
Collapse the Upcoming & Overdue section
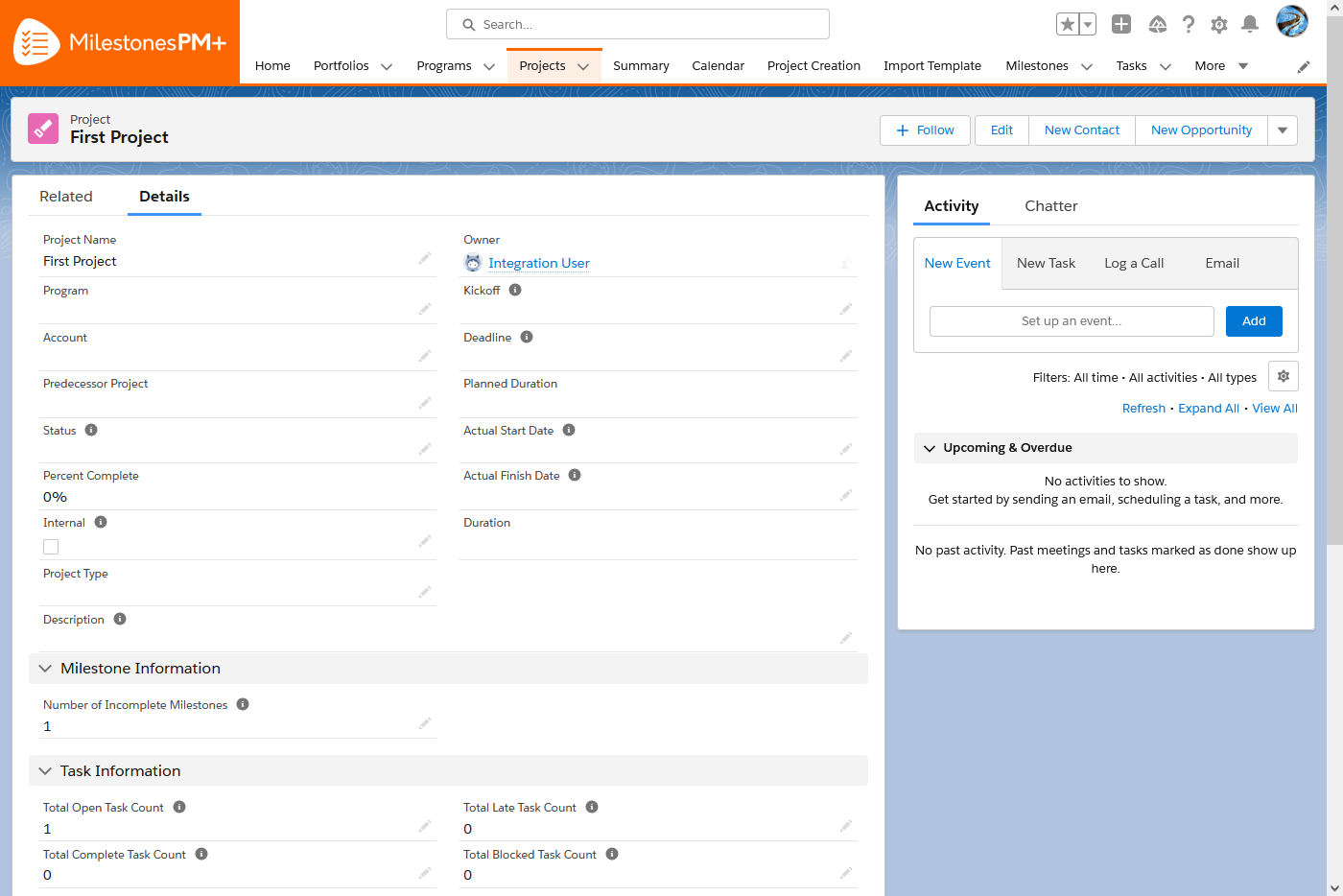pyautogui.click(x=929, y=447)
